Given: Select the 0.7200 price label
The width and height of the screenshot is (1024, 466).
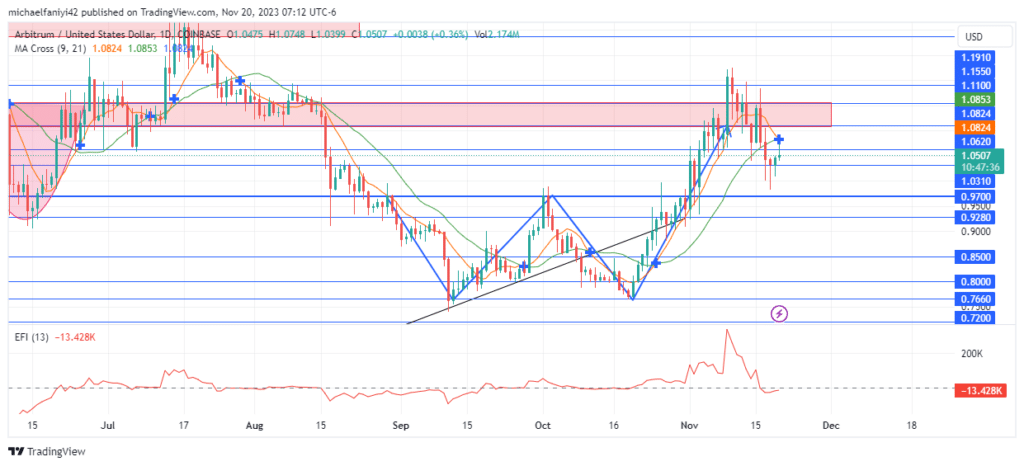Looking at the screenshot, I should click(975, 317).
